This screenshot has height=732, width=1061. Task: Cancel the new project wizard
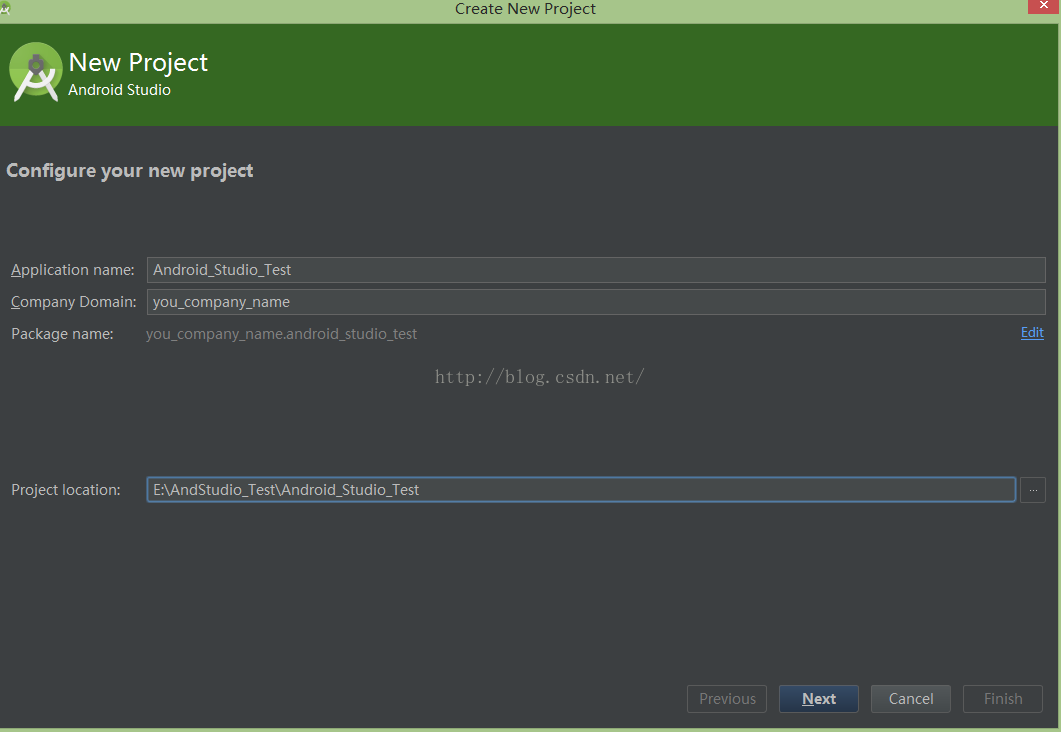911,699
